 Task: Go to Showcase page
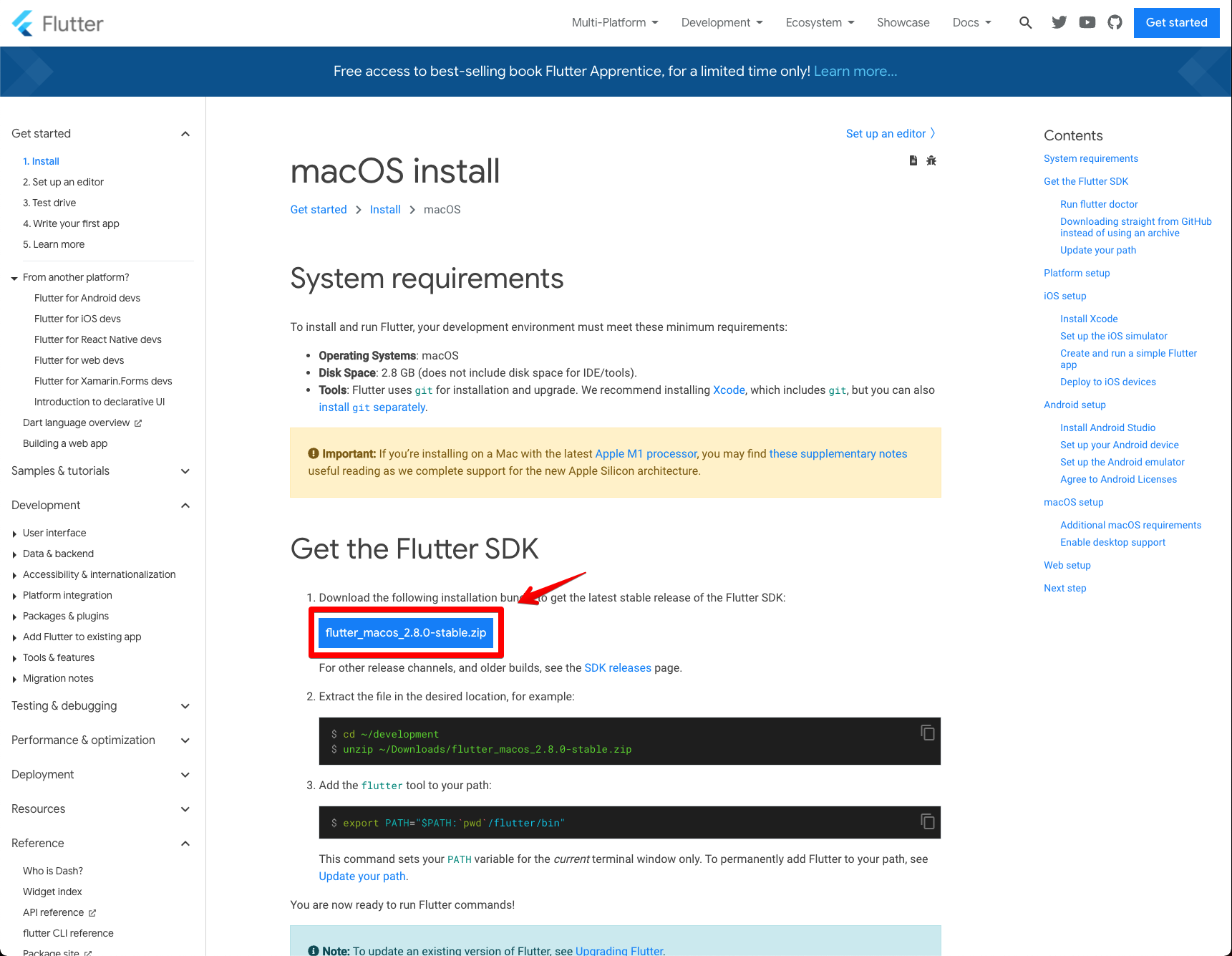tap(903, 23)
